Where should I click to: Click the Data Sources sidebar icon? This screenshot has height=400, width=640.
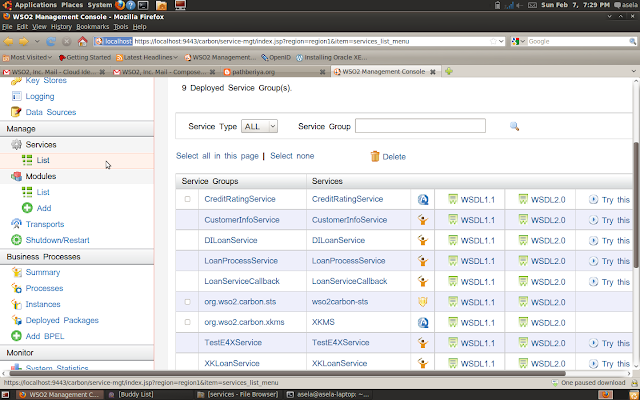16,112
